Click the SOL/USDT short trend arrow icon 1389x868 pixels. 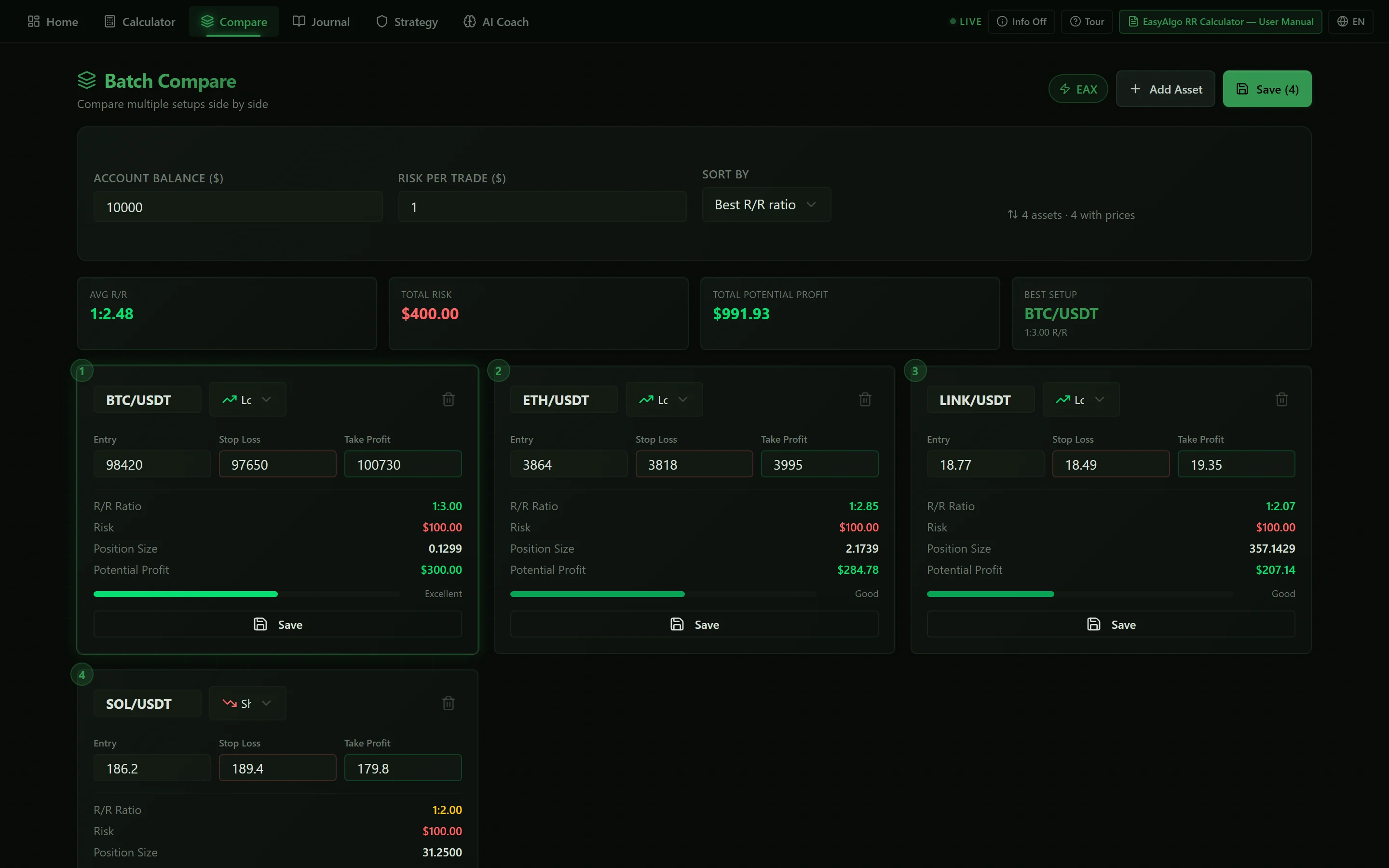click(230, 703)
